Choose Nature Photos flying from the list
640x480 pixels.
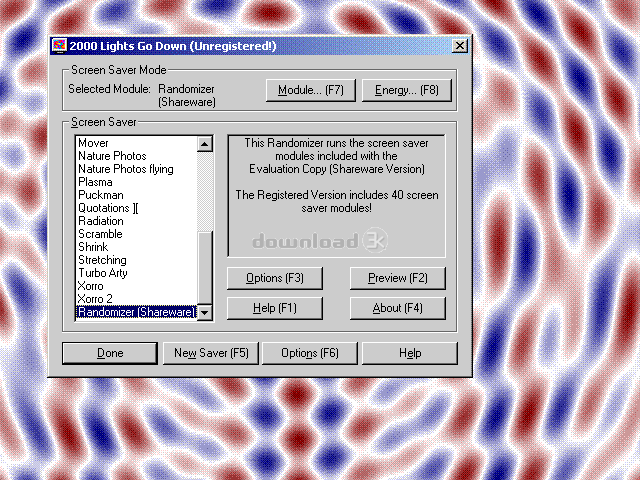click(x=136, y=169)
